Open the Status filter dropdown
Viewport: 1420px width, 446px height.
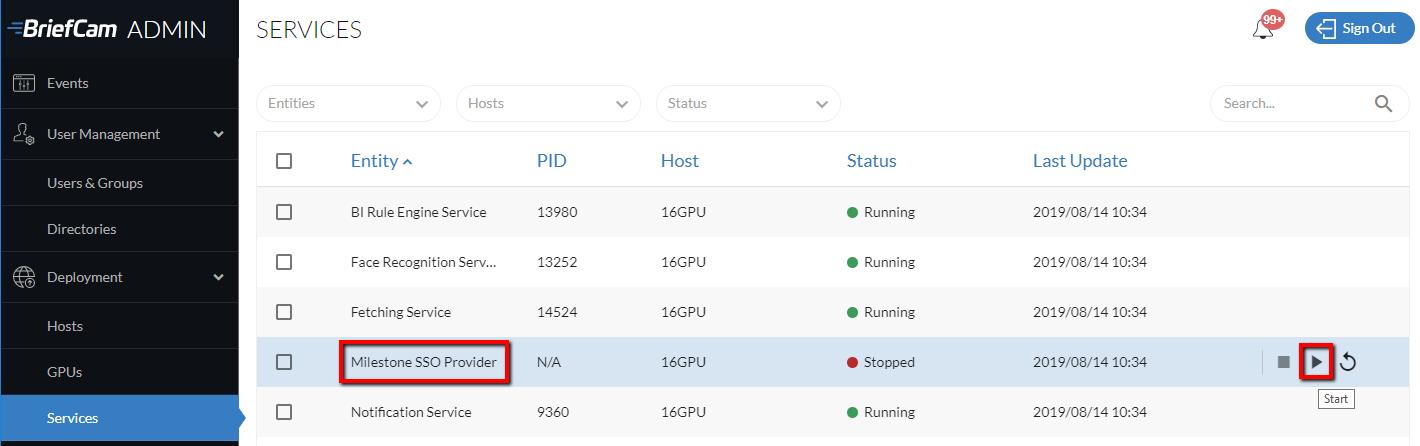[x=748, y=103]
